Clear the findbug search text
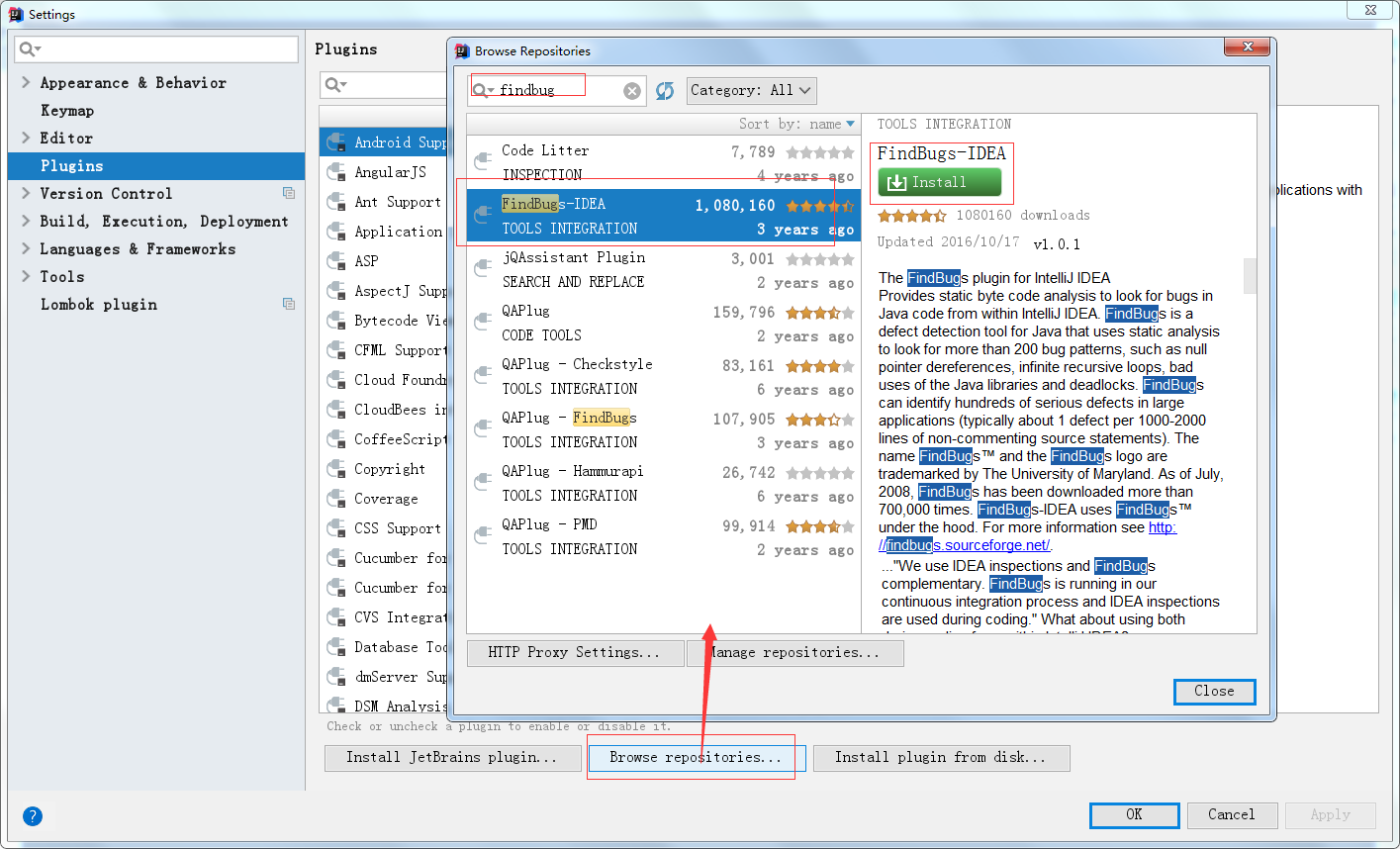Image resolution: width=1400 pixels, height=849 pixels. tap(632, 91)
